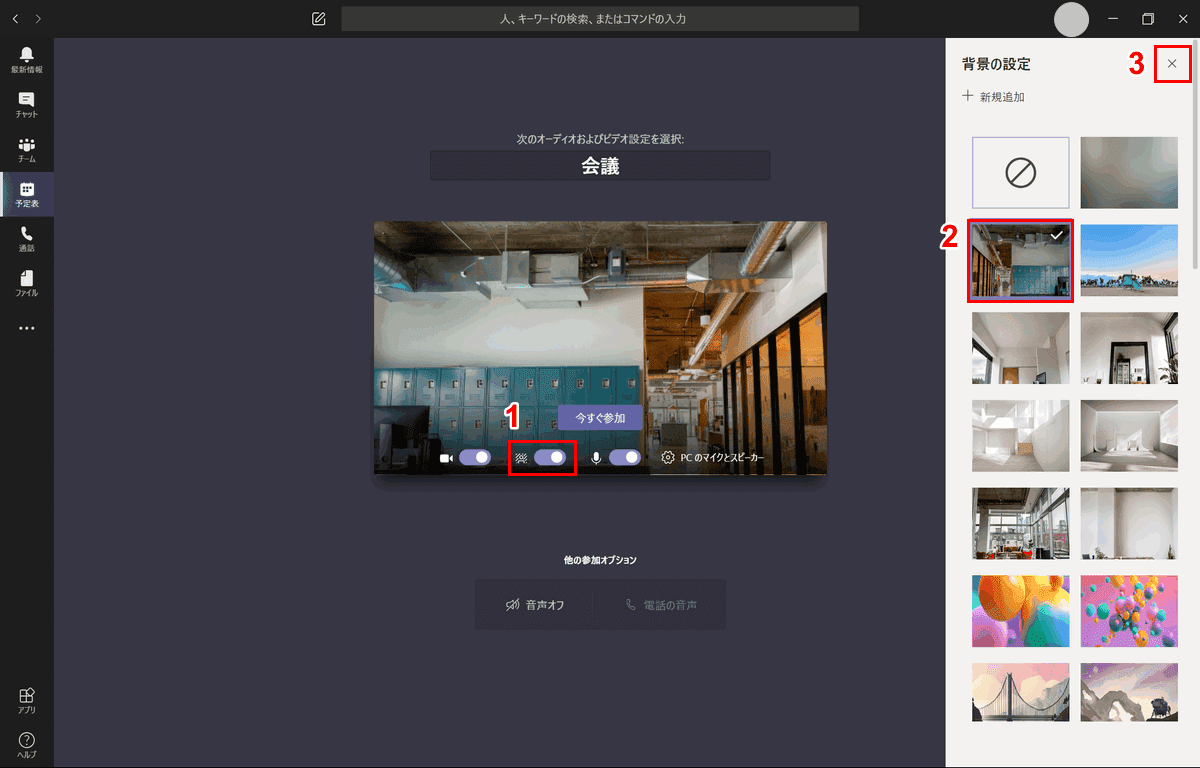Toggle the camera video switch
The width and height of the screenshot is (1200, 768).
pyautogui.click(x=475, y=458)
